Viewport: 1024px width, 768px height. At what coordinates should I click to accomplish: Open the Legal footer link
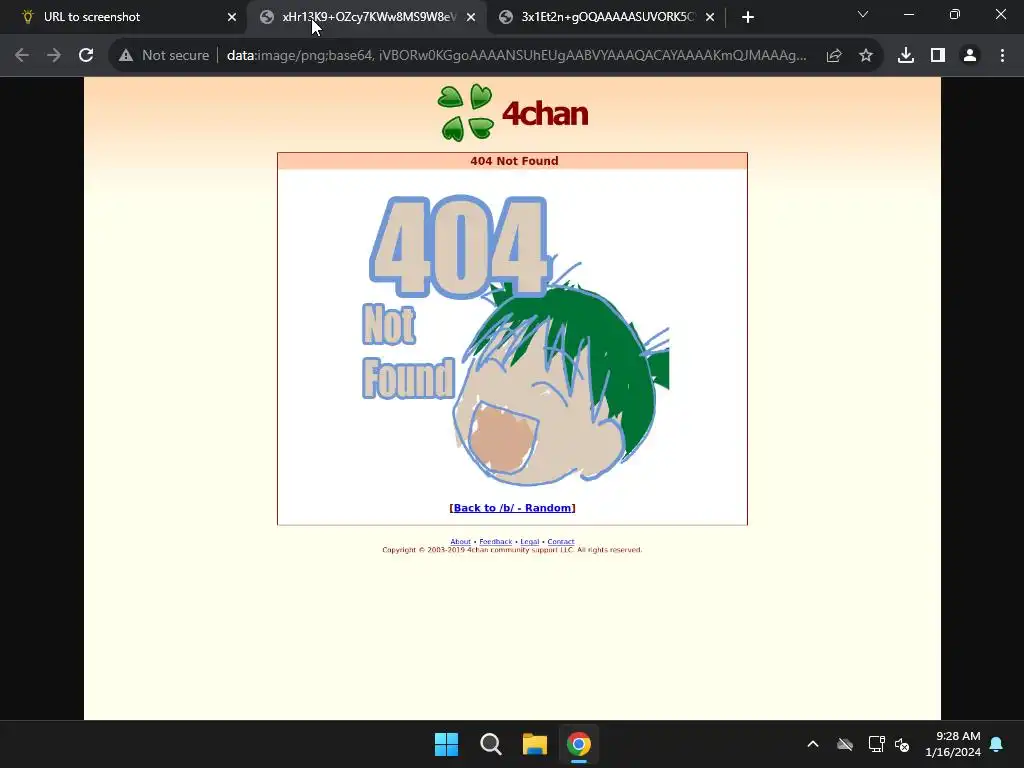530,541
